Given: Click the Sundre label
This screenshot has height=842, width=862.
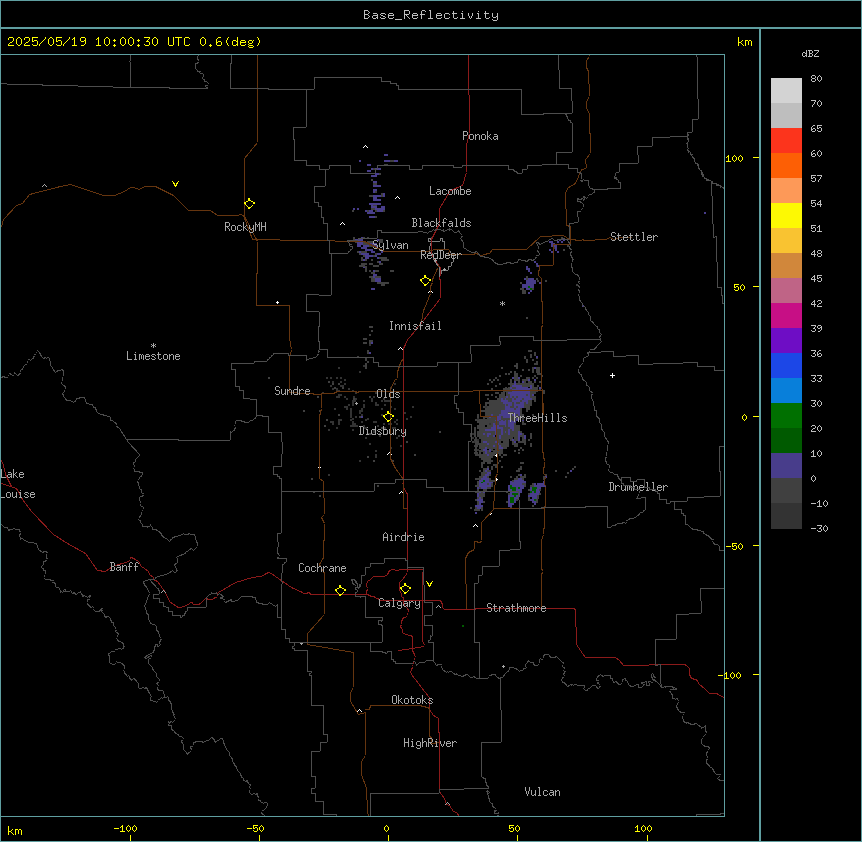Looking at the screenshot, I should point(292,391).
